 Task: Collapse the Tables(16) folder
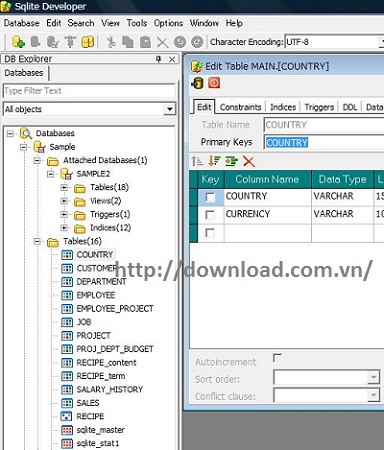[x=37, y=242]
